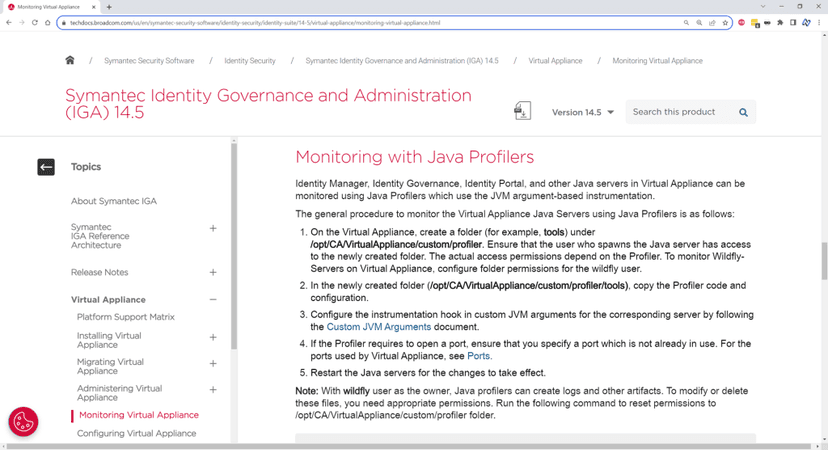Collapse the Topics sidebar with arrow button
The height and width of the screenshot is (450, 828).
[x=46, y=167]
